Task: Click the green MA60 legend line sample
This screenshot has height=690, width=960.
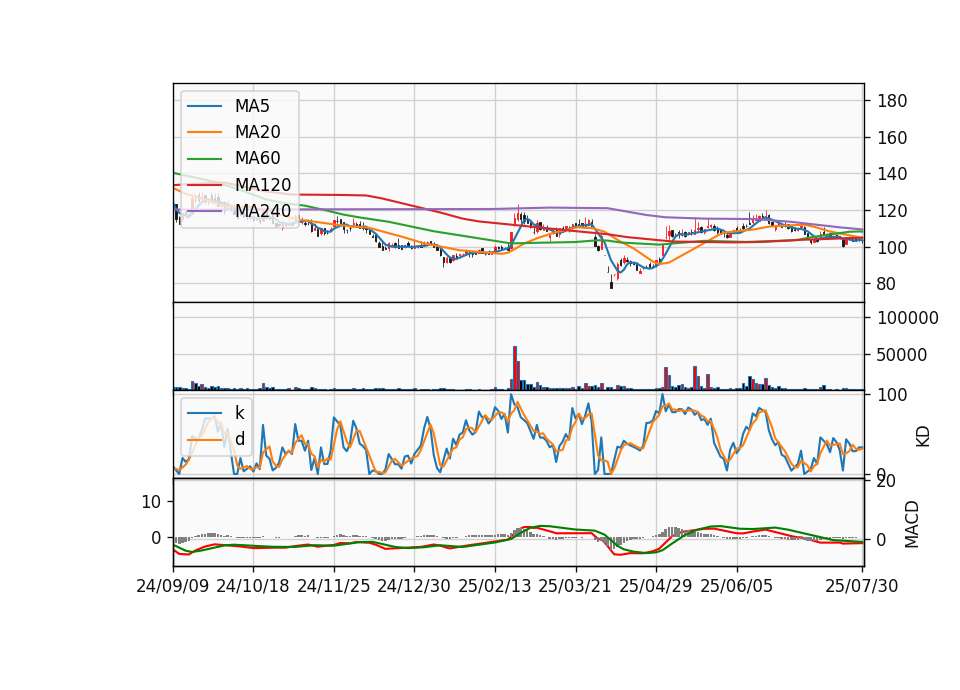Action: pos(204,159)
